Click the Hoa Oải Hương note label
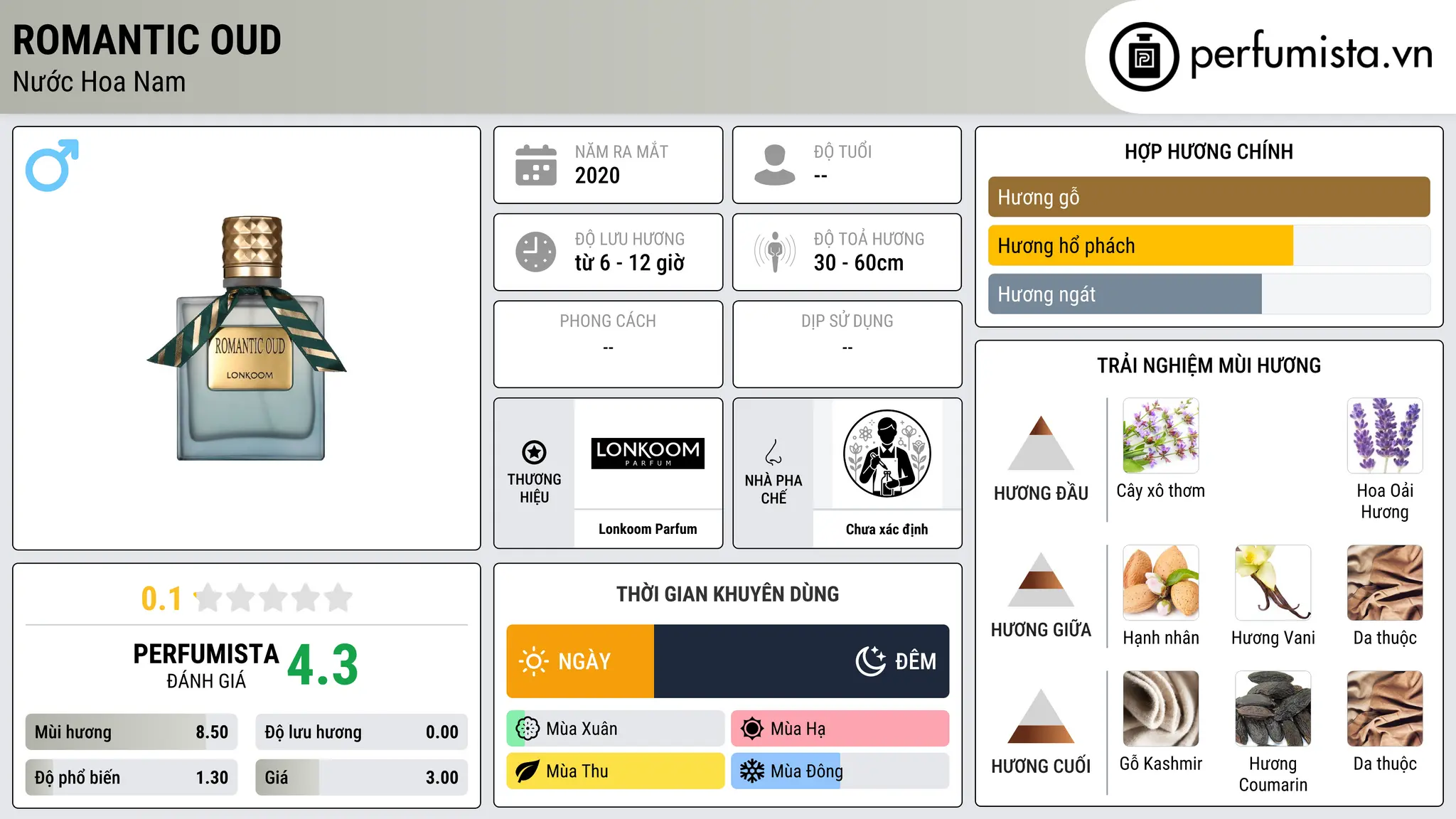1456x819 pixels. [x=1385, y=501]
